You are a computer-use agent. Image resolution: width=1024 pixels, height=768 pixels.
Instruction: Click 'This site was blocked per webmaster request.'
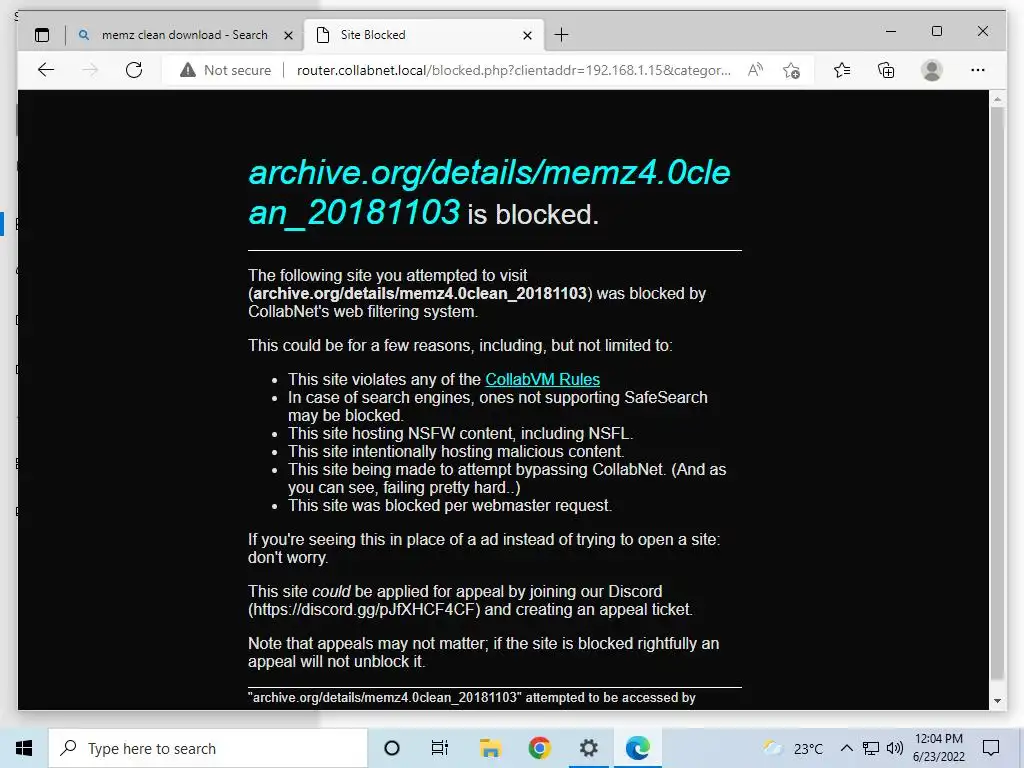pyautogui.click(x=450, y=505)
